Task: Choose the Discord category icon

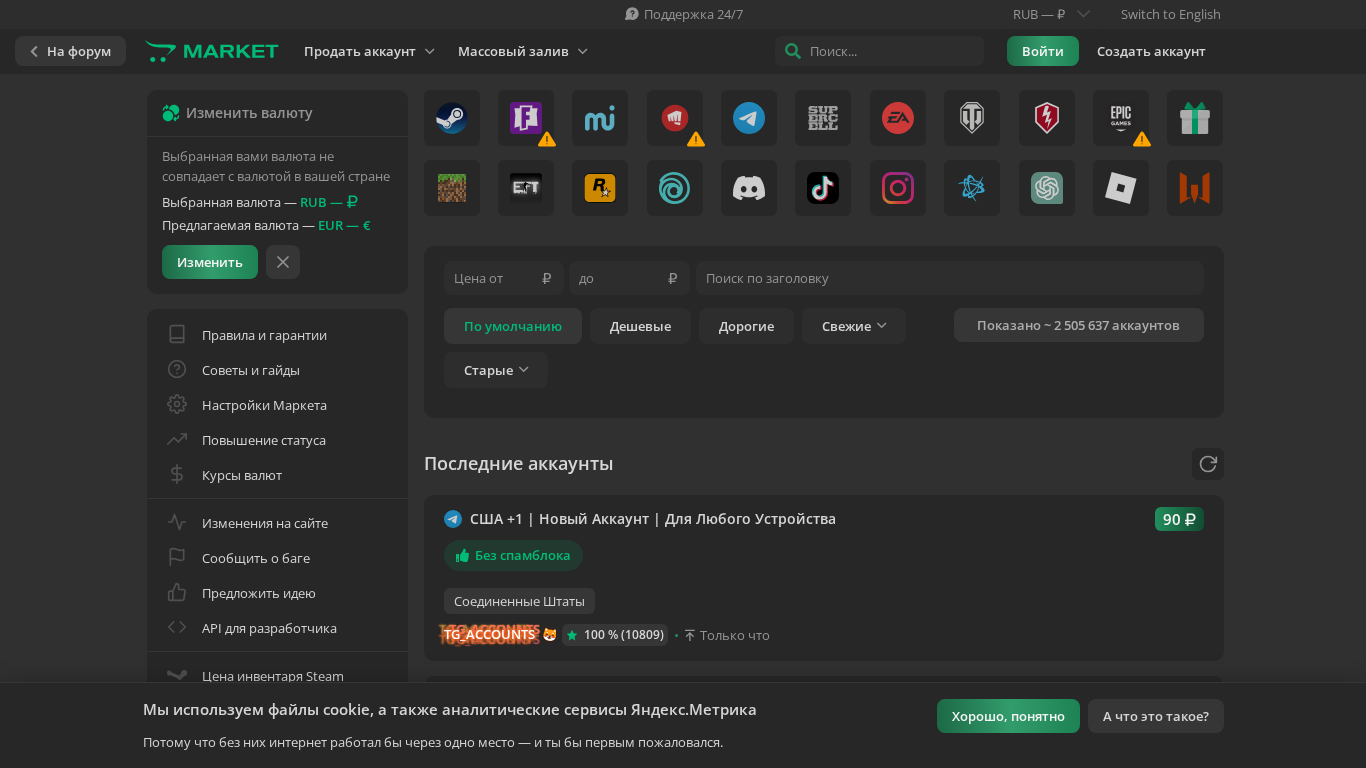Action: (748, 188)
